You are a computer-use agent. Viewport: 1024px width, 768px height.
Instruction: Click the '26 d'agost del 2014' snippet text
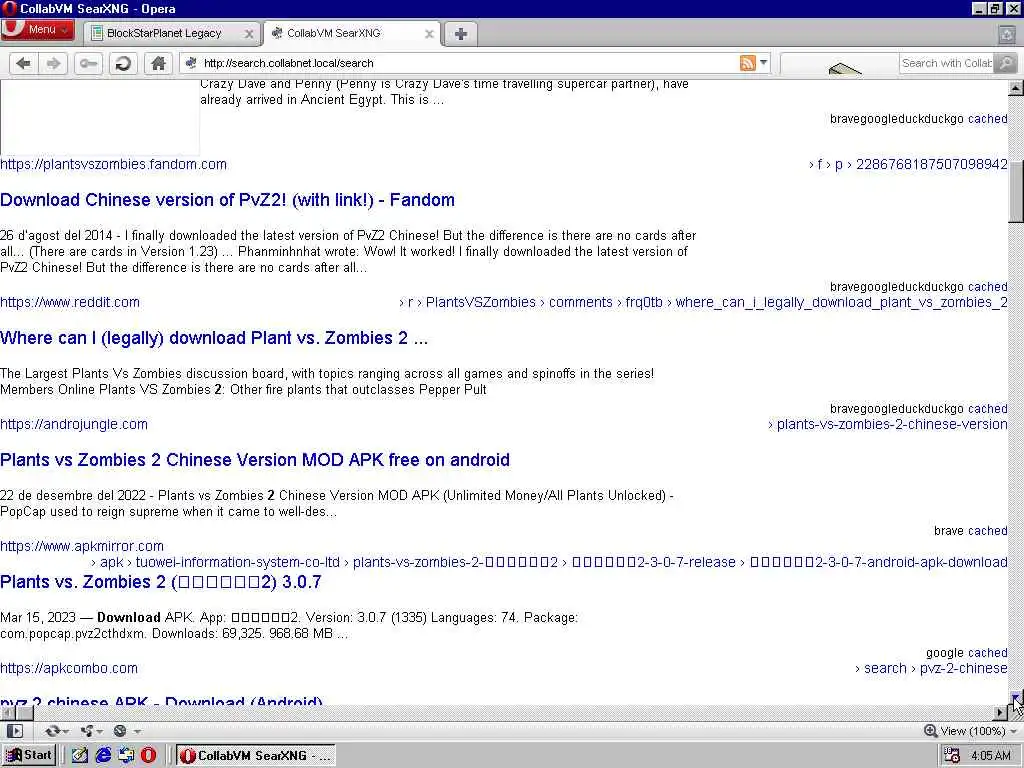coord(348,251)
